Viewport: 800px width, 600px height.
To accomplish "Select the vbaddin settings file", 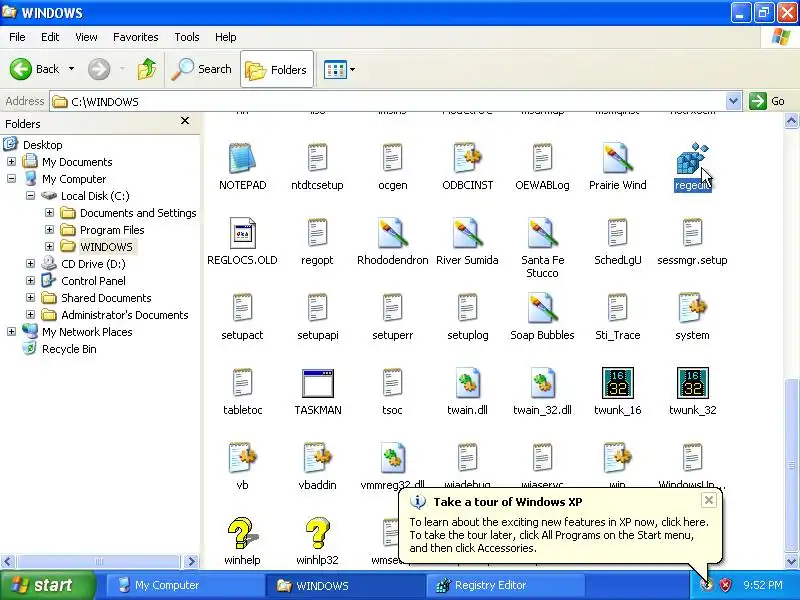I will (x=317, y=458).
